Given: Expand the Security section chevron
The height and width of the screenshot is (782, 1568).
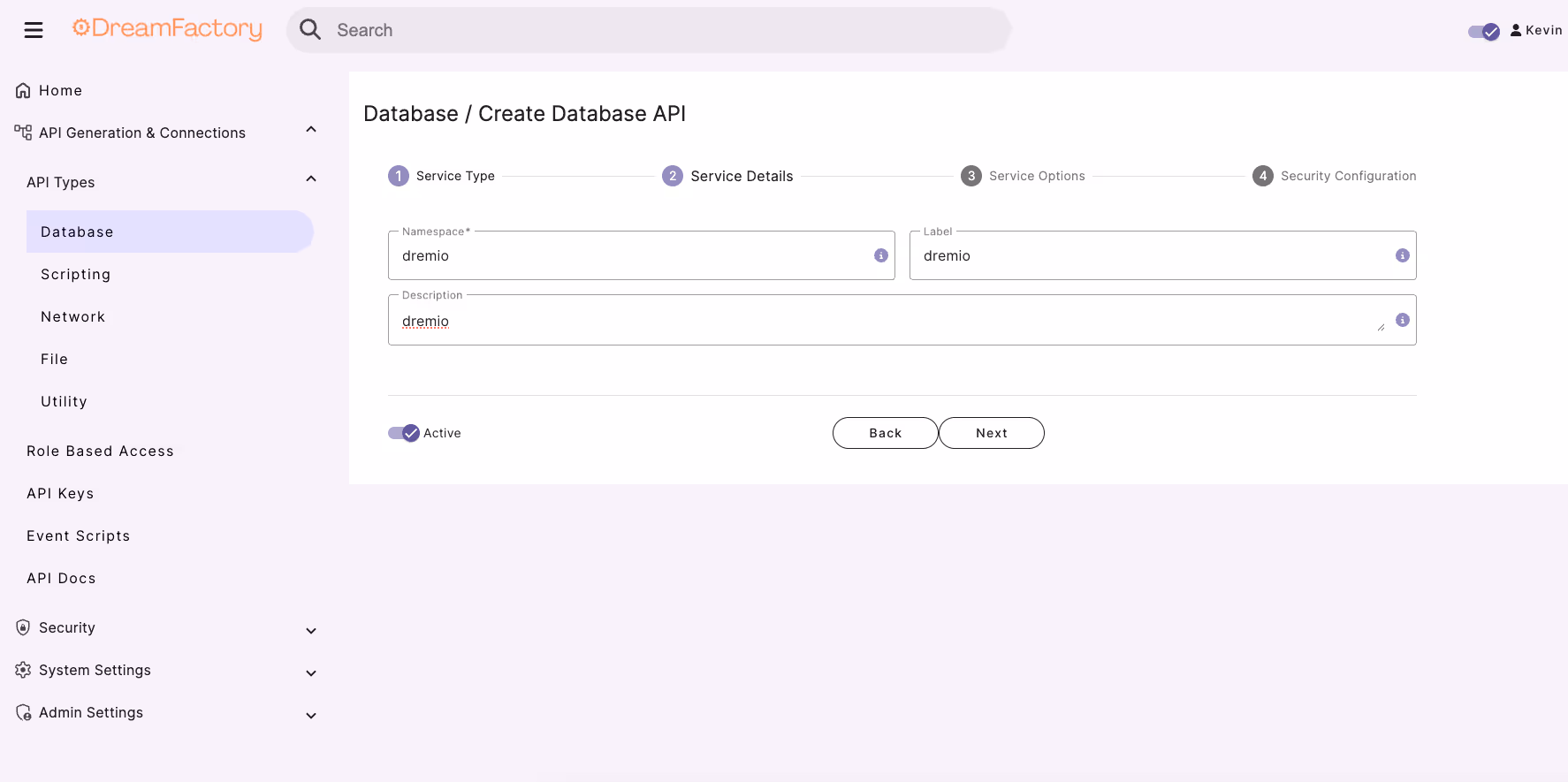Looking at the screenshot, I should 311,630.
